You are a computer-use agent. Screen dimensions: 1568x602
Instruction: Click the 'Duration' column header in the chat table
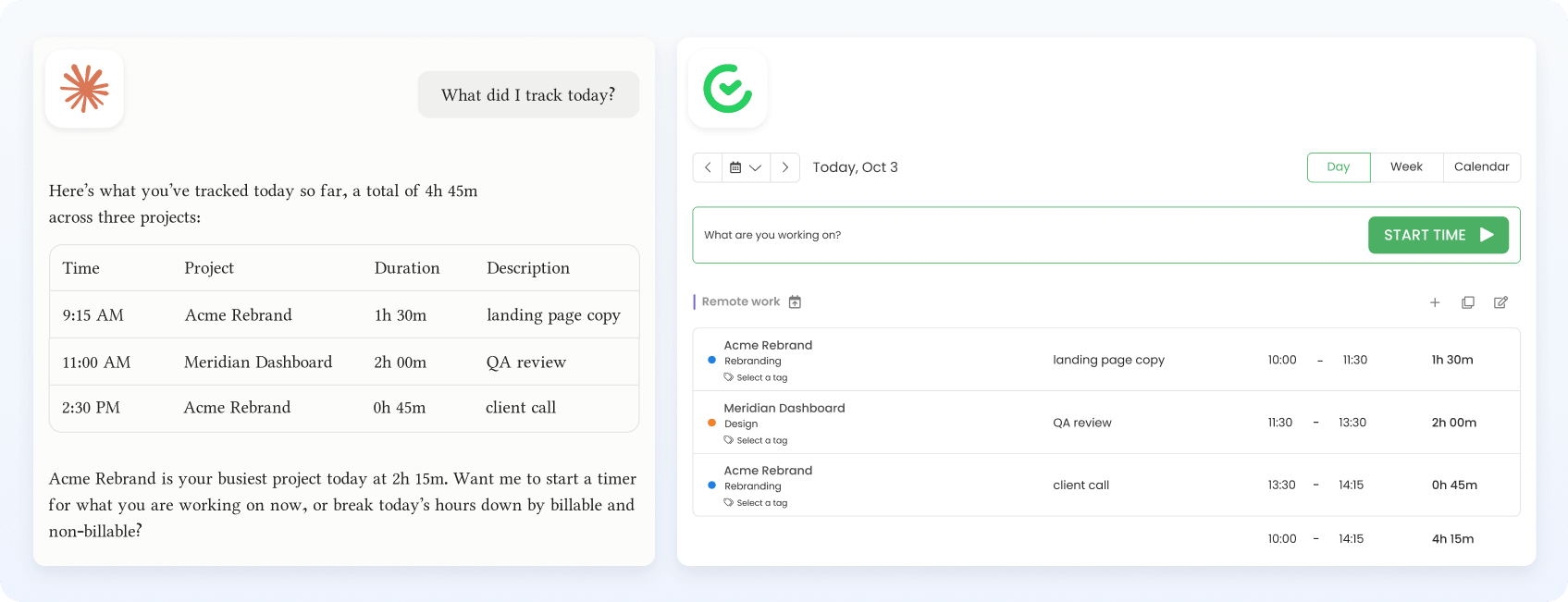click(x=407, y=268)
